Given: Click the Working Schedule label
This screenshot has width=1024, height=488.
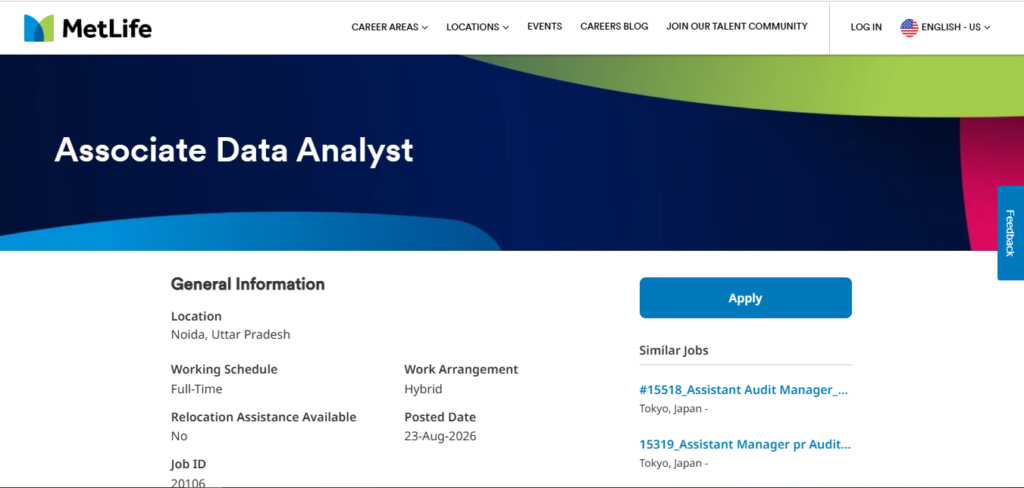Looking at the screenshot, I should tap(224, 369).
